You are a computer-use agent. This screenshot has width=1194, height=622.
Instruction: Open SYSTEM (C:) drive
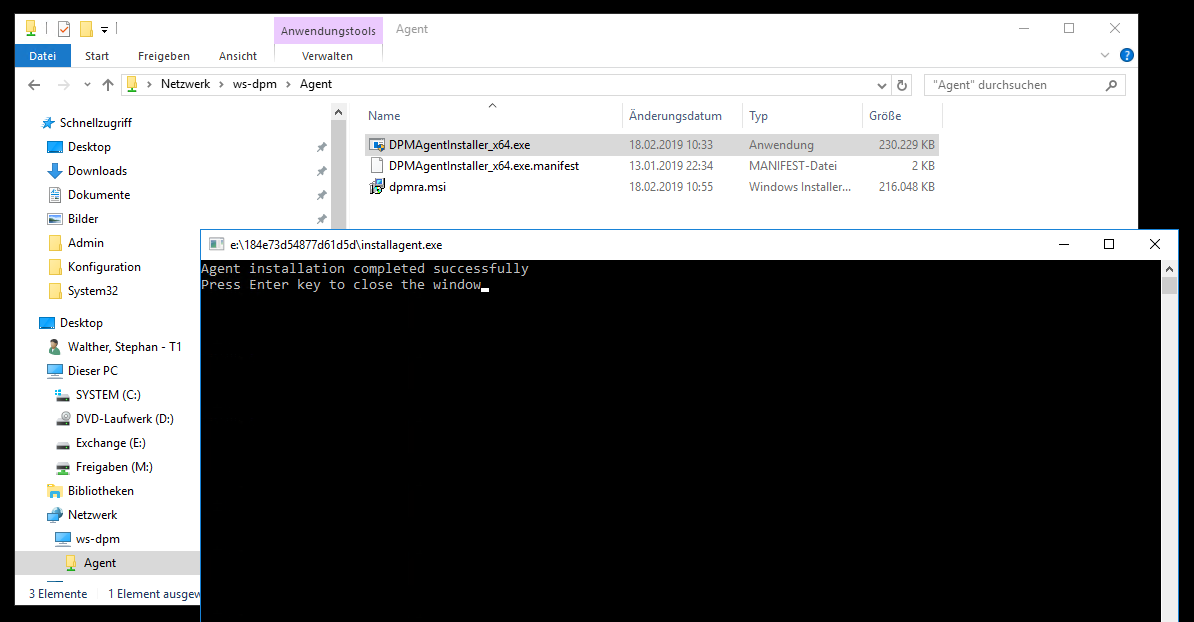tap(108, 394)
